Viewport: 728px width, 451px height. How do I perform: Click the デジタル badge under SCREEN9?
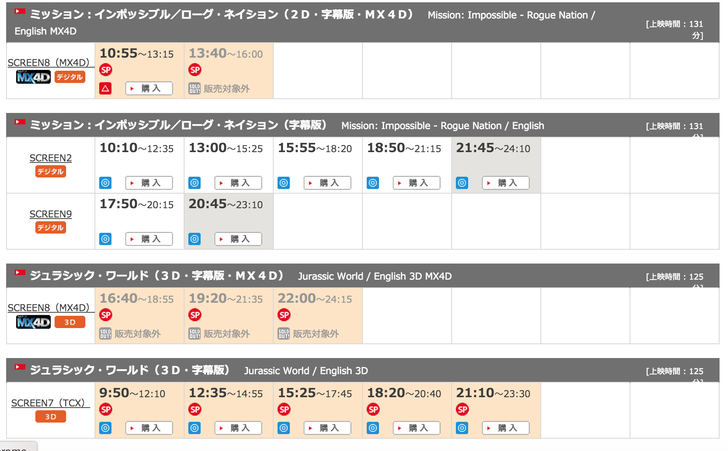[51, 228]
